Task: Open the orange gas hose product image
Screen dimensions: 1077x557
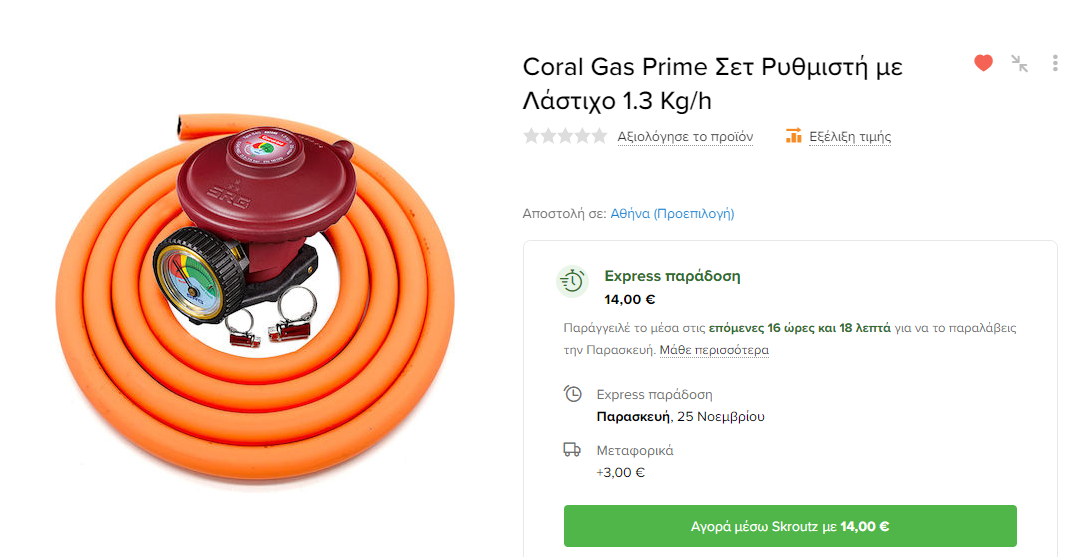Action: (x=254, y=295)
